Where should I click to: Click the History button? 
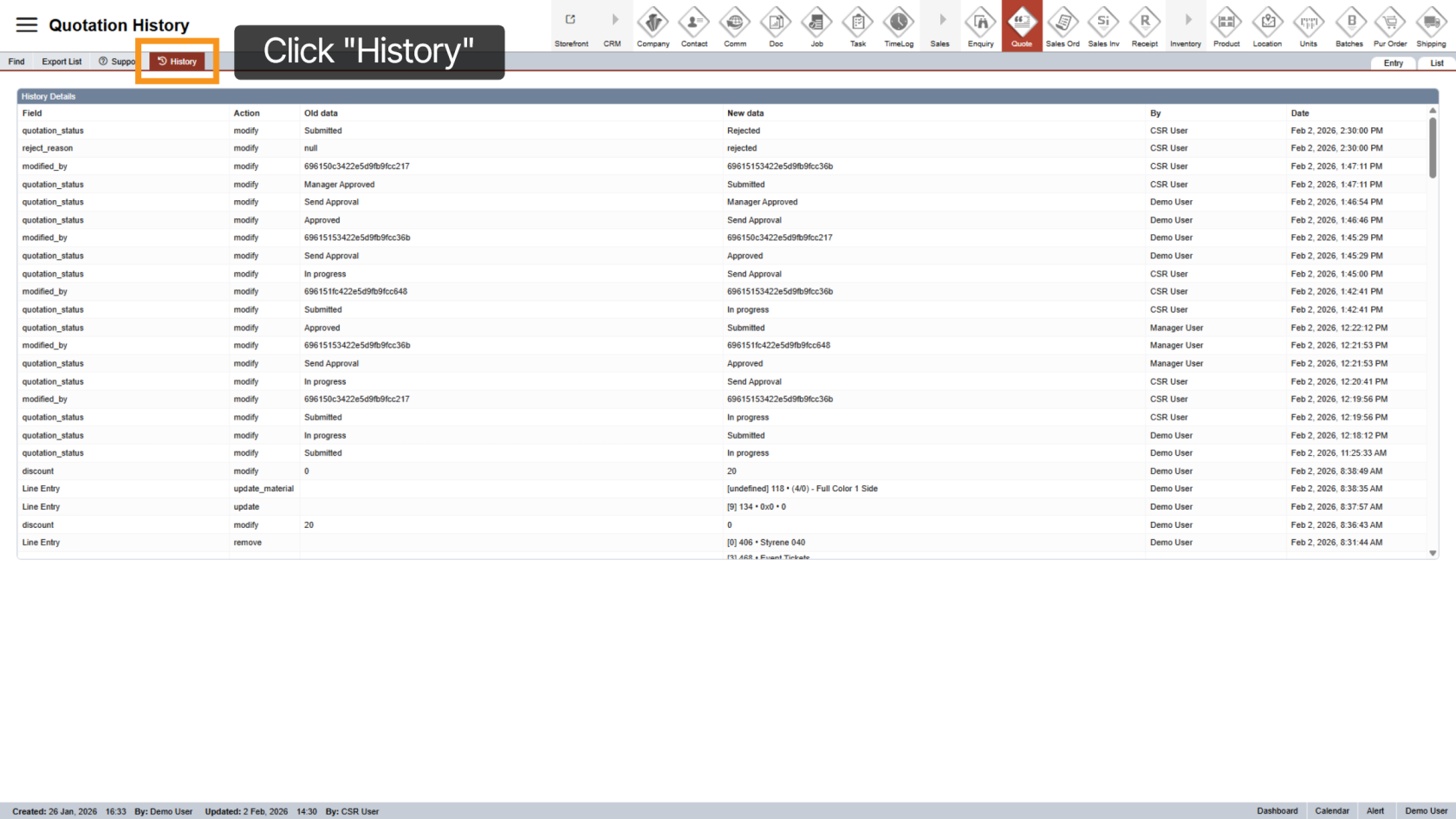coord(178,62)
